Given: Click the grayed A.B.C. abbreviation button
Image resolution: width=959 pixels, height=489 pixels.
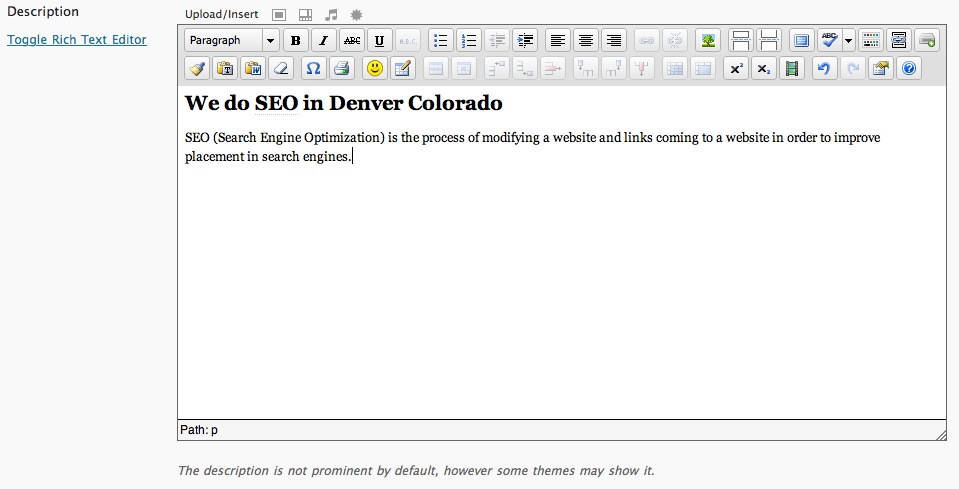Looking at the screenshot, I should pos(407,40).
